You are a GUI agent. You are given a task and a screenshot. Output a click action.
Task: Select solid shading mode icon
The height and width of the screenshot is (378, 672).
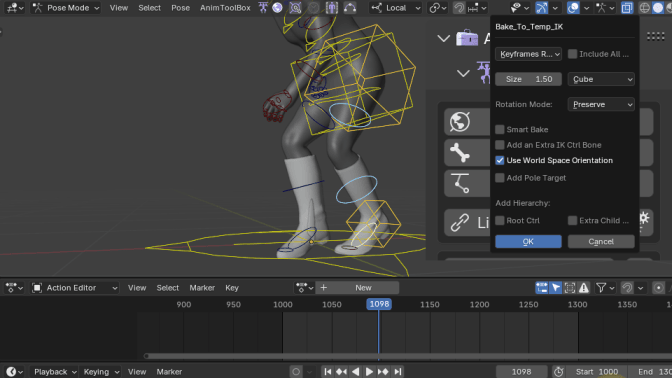point(658,8)
